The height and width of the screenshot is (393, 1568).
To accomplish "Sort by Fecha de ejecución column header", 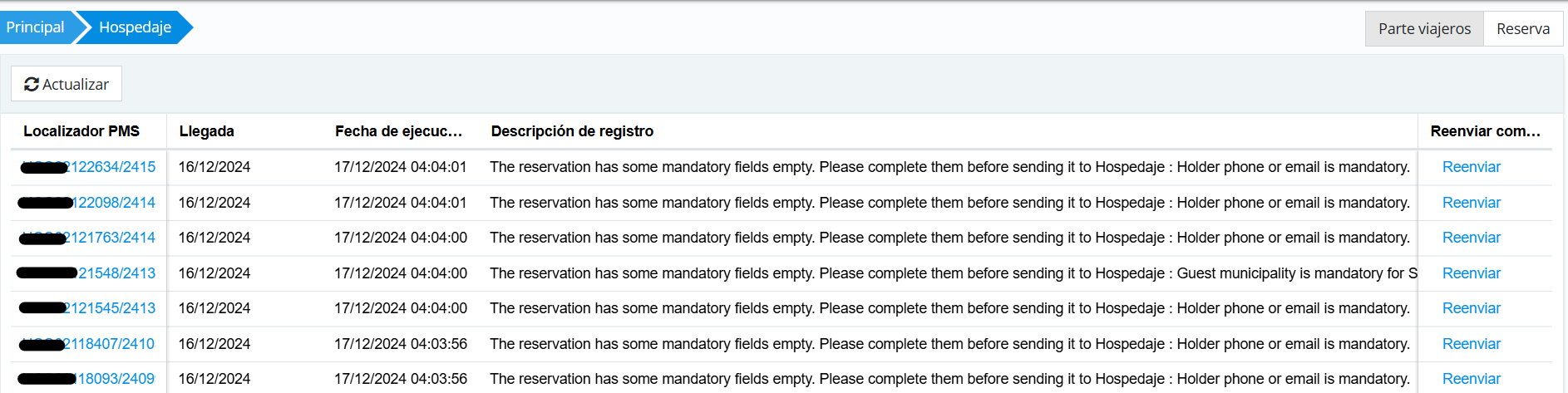I will [x=398, y=131].
